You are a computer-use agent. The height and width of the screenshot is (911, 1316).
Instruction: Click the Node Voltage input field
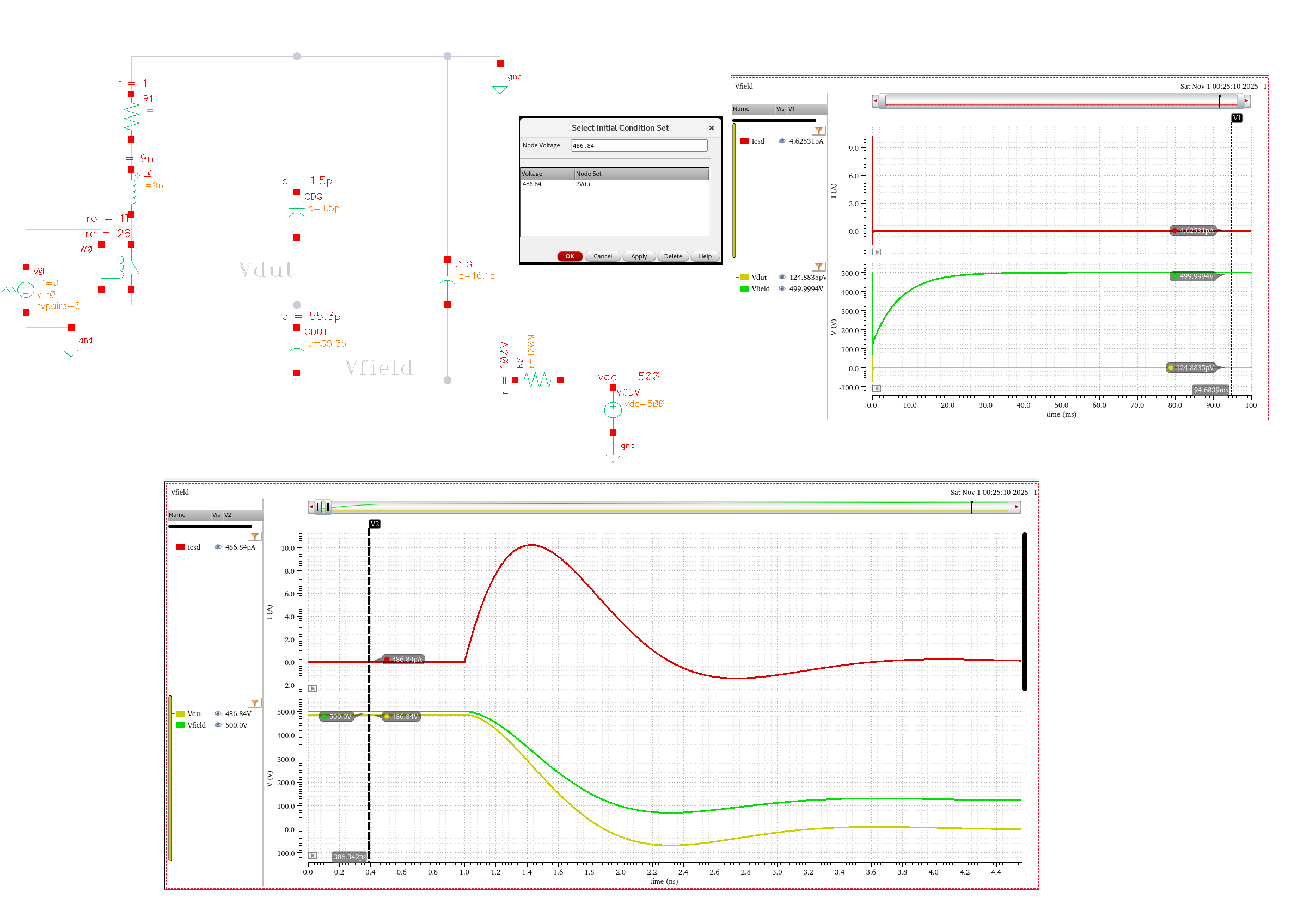[x=638, y=145]
